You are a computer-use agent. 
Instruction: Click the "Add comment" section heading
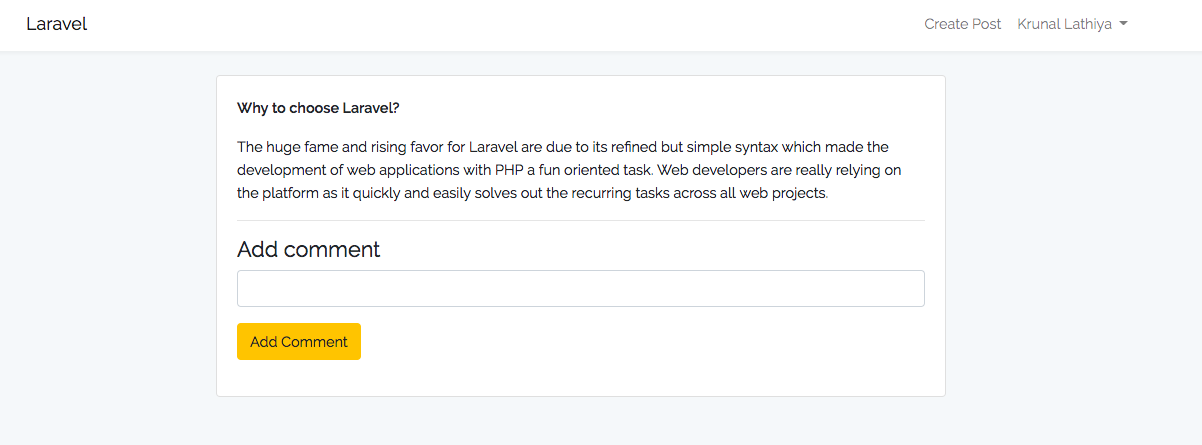click(x=309, y=249)
